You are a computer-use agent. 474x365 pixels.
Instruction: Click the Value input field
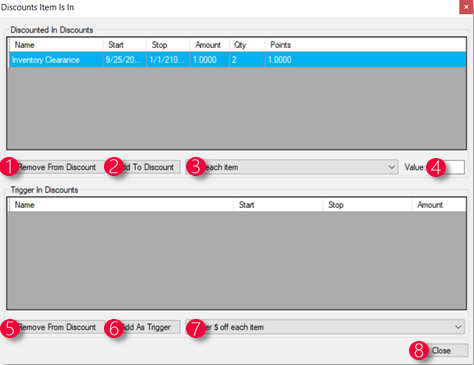pos(446,167)
